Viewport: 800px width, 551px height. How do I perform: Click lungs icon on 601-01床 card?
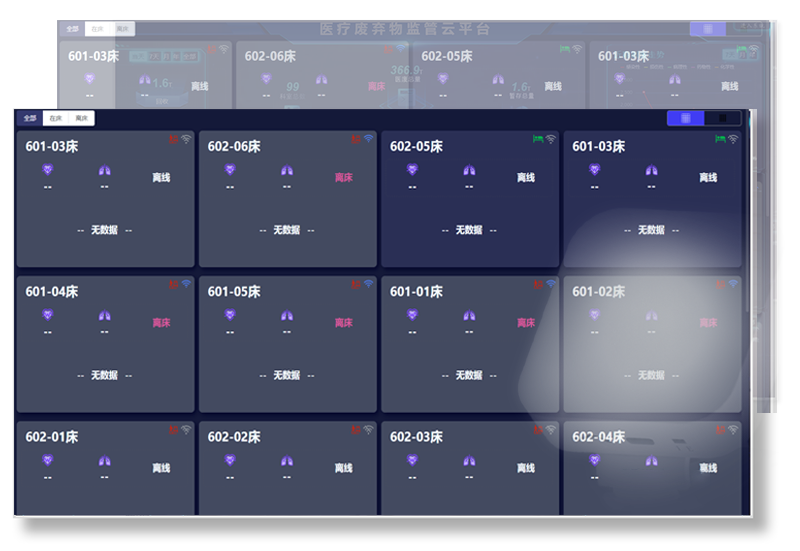pos(469,316)
